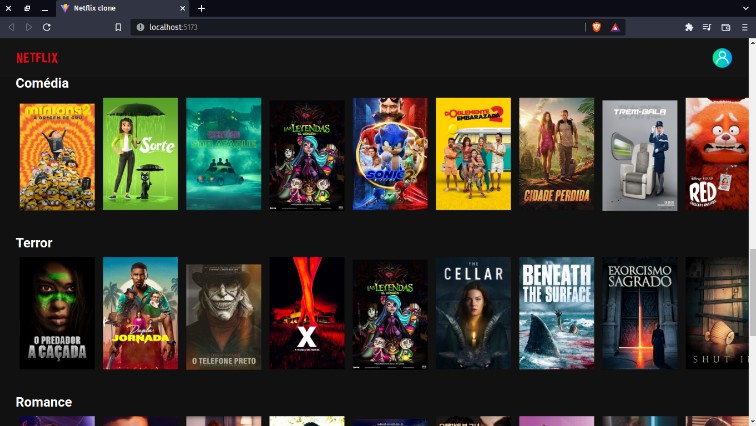Open O Predador A Caçada poster
The width and height of the screenshot is (756, 426).
click(57, 313)
